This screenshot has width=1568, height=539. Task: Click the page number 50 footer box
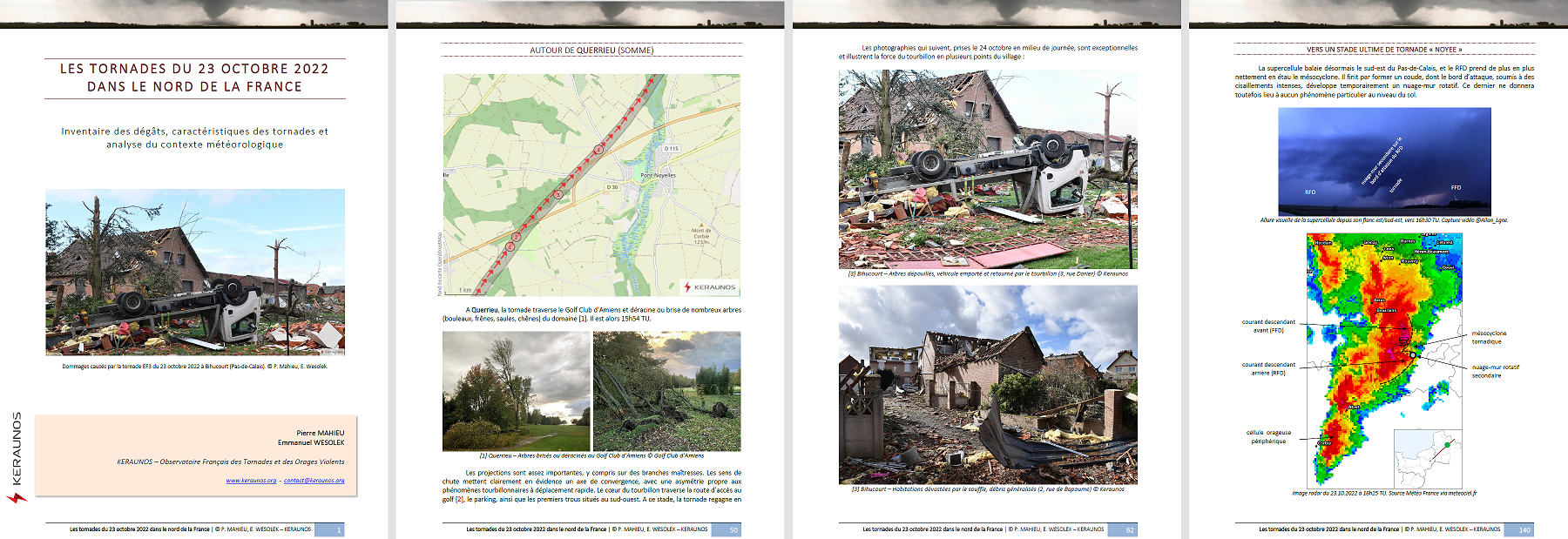(x=726, y=529)
